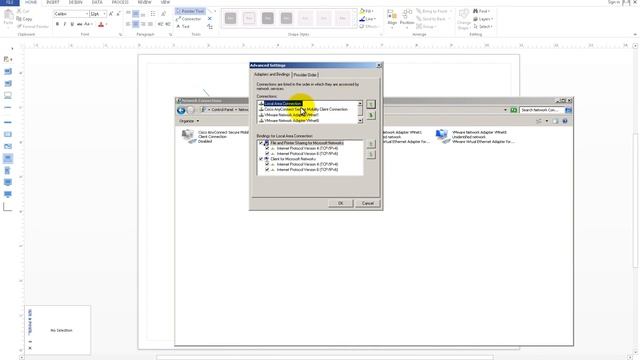Switch to the INSERT ribbon tab
640x360 pixels.
coord(53,2)
